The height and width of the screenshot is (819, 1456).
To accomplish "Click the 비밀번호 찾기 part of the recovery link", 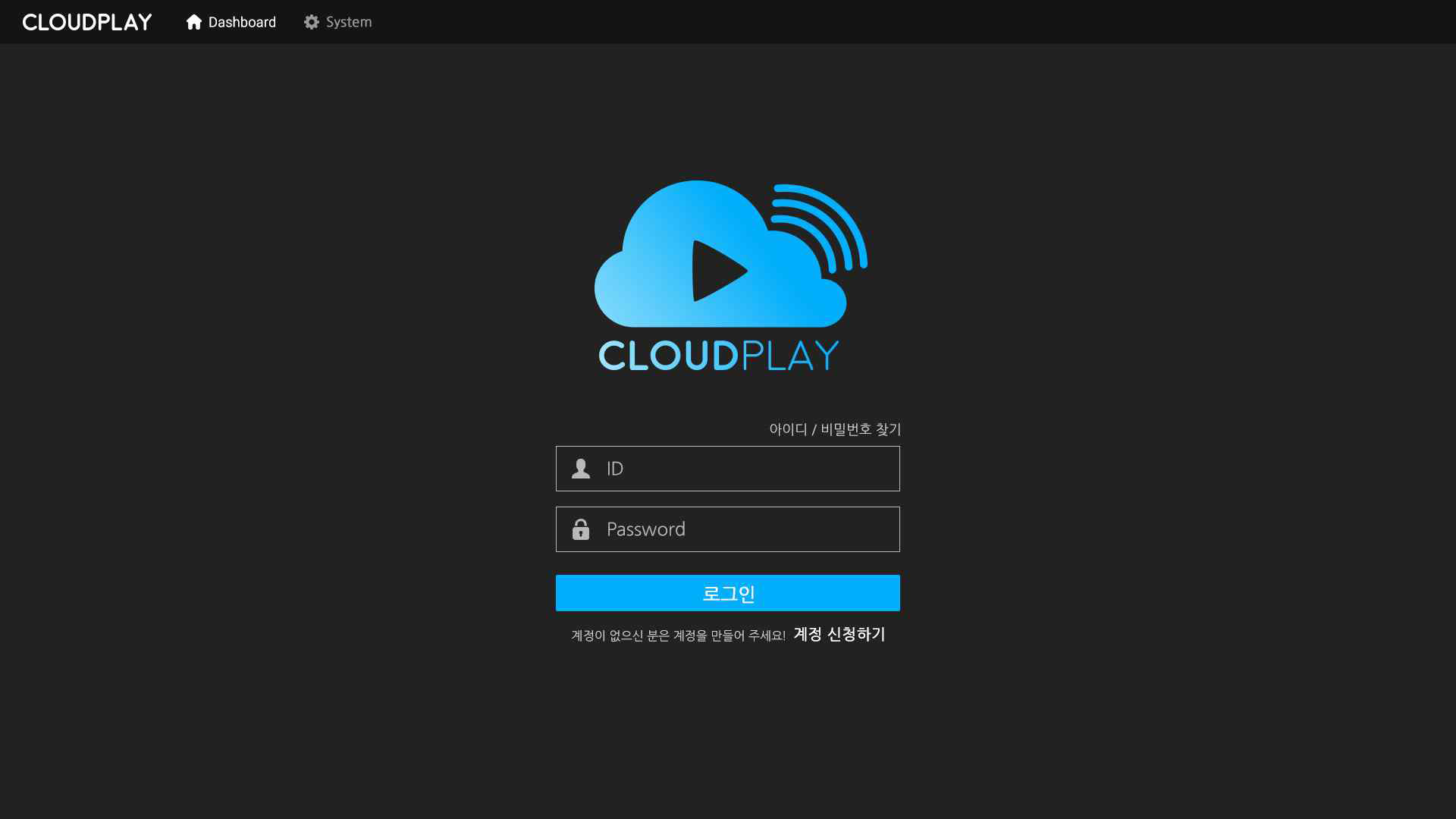I will [861, 429].
